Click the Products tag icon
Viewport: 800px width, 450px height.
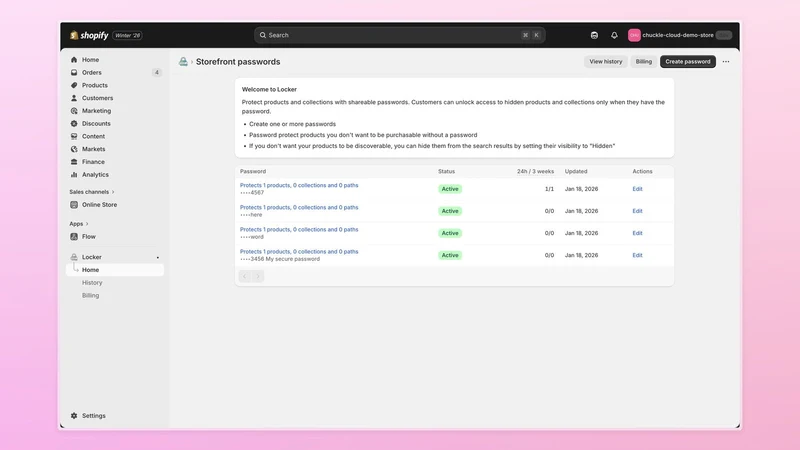[x=74, y=85]
